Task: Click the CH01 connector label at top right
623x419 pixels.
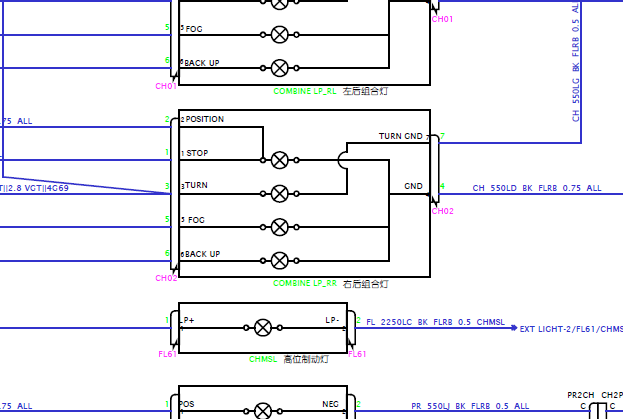Action: click(x=442, y=19)
